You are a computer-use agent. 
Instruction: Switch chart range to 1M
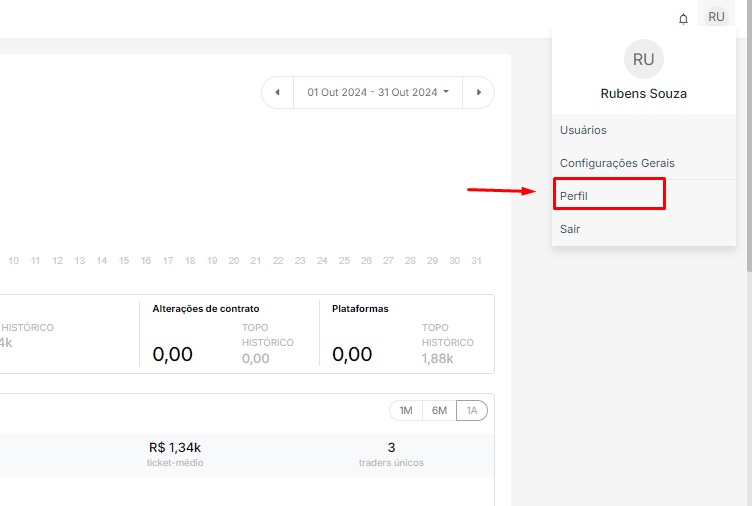click(x=406, y=411)
